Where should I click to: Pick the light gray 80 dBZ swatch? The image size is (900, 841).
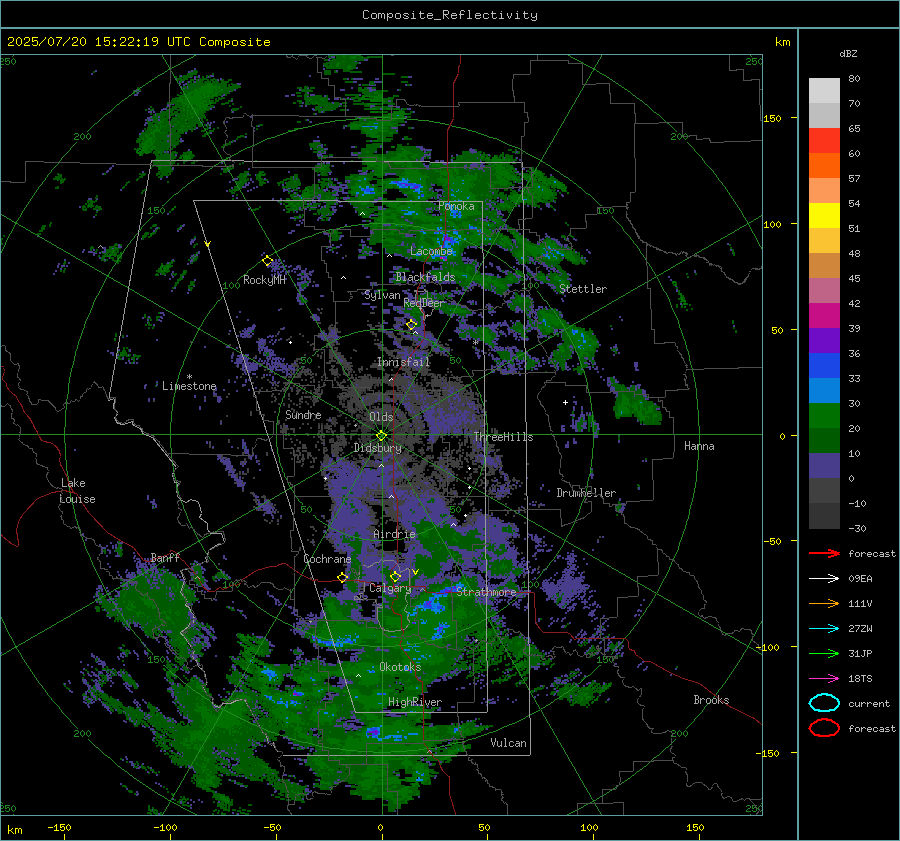click(824, 90)
